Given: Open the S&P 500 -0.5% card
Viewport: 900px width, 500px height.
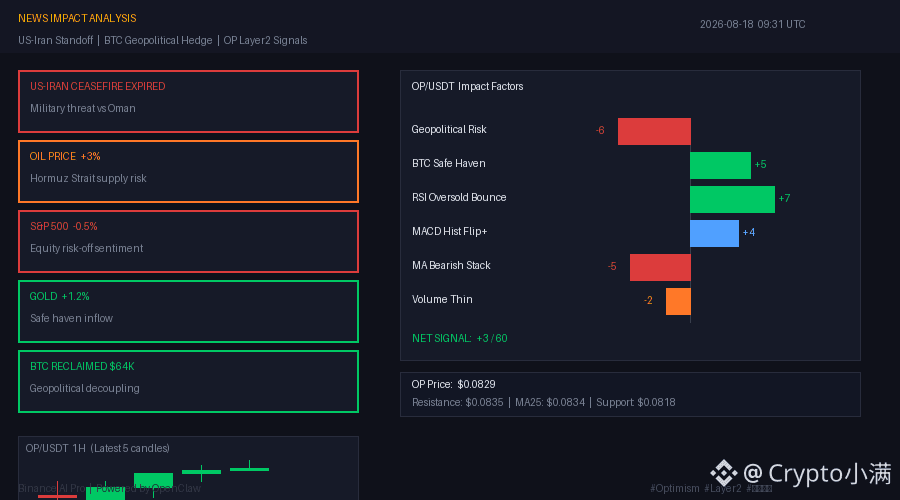Looking at the screenshot, I should [x=188, y=242].
